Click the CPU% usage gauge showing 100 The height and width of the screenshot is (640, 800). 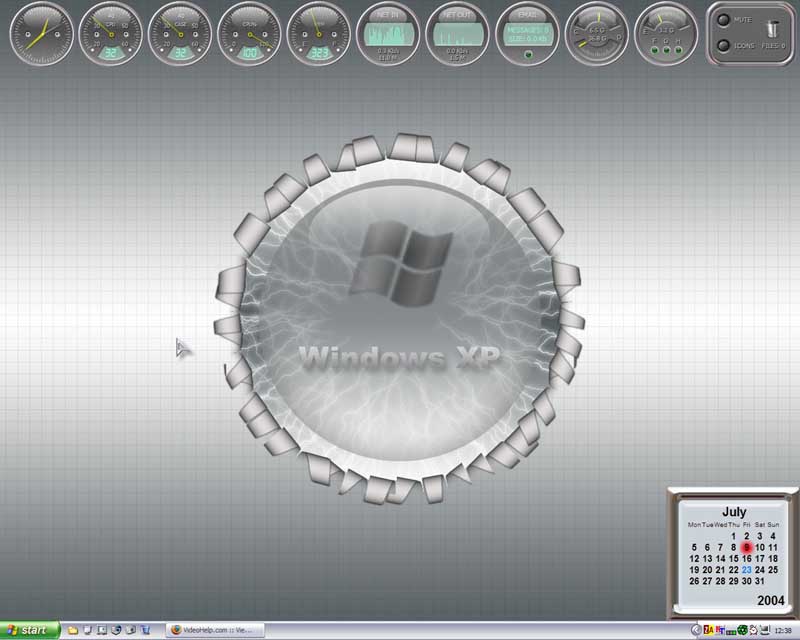pyautogui.click(x=249, y=34)
